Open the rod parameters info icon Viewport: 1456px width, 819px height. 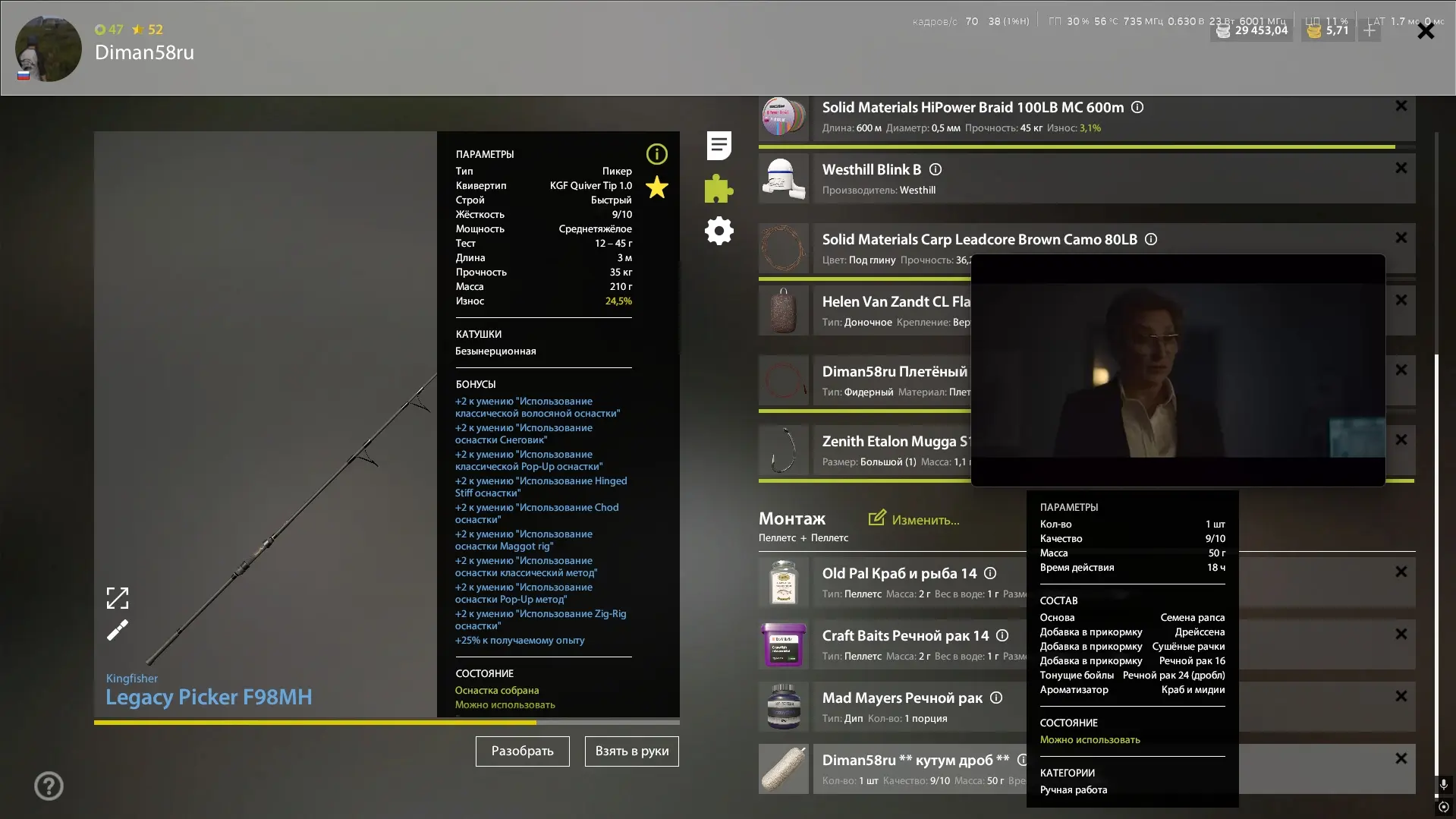click(657, 154)
